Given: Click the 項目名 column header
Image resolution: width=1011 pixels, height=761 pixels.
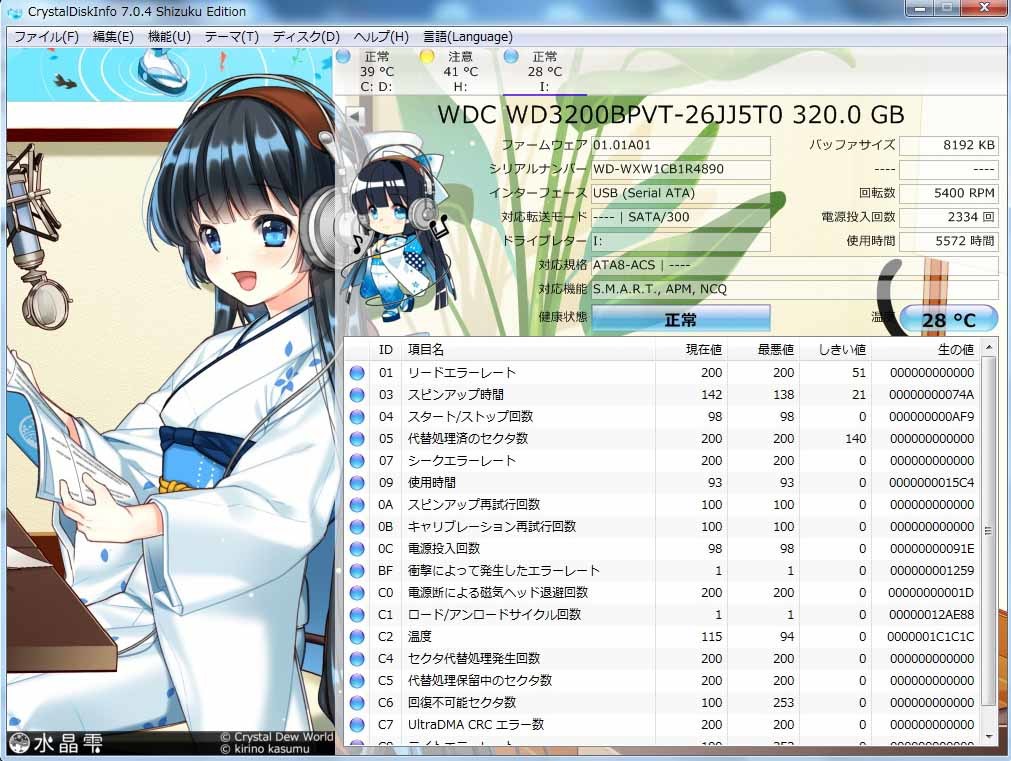Looking at the screenshot, I should click(529, 350).
